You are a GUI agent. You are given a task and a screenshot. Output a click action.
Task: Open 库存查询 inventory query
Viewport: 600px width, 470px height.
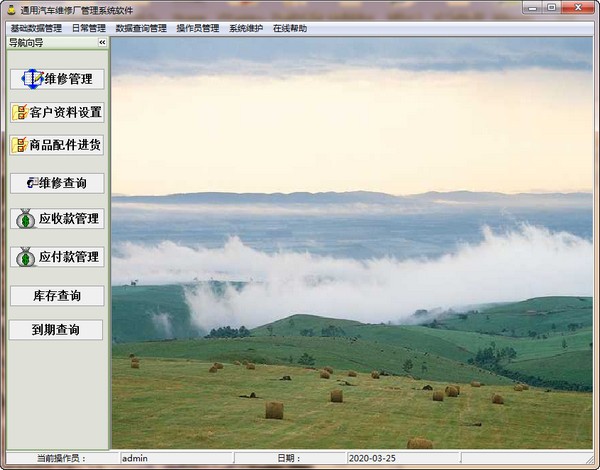point(57,295)
